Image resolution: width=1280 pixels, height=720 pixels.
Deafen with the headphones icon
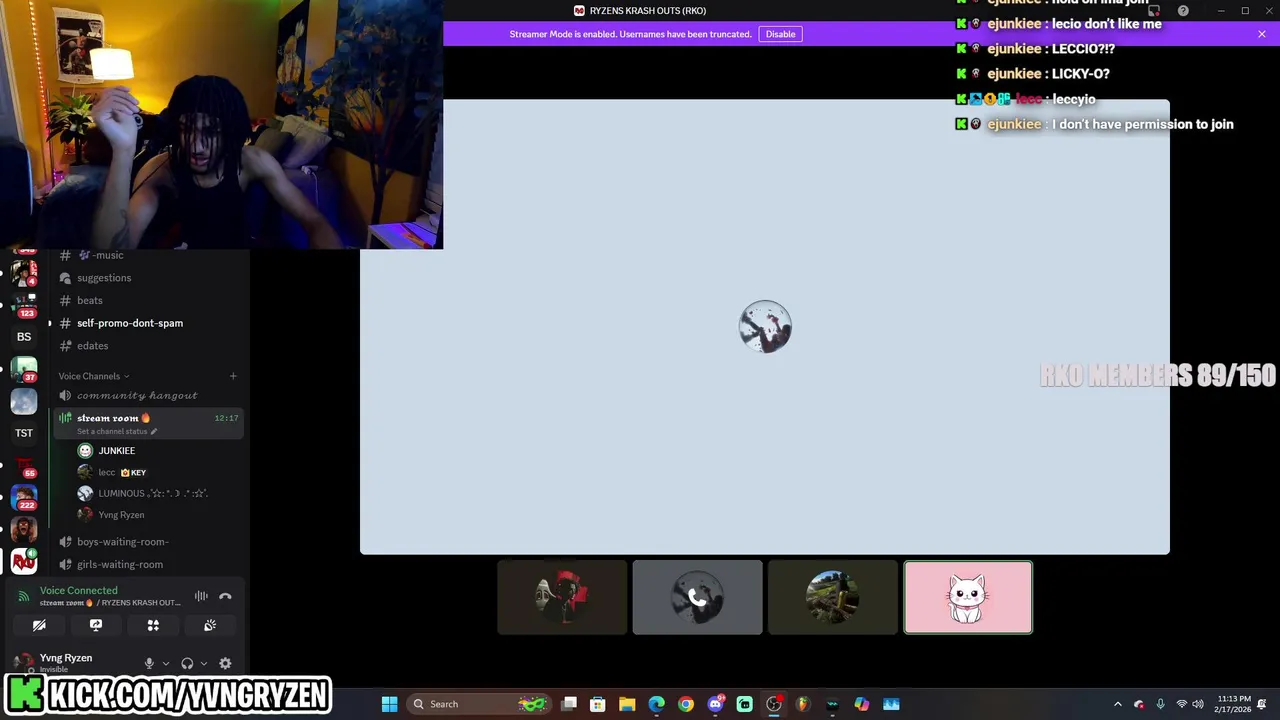(187, 663)
